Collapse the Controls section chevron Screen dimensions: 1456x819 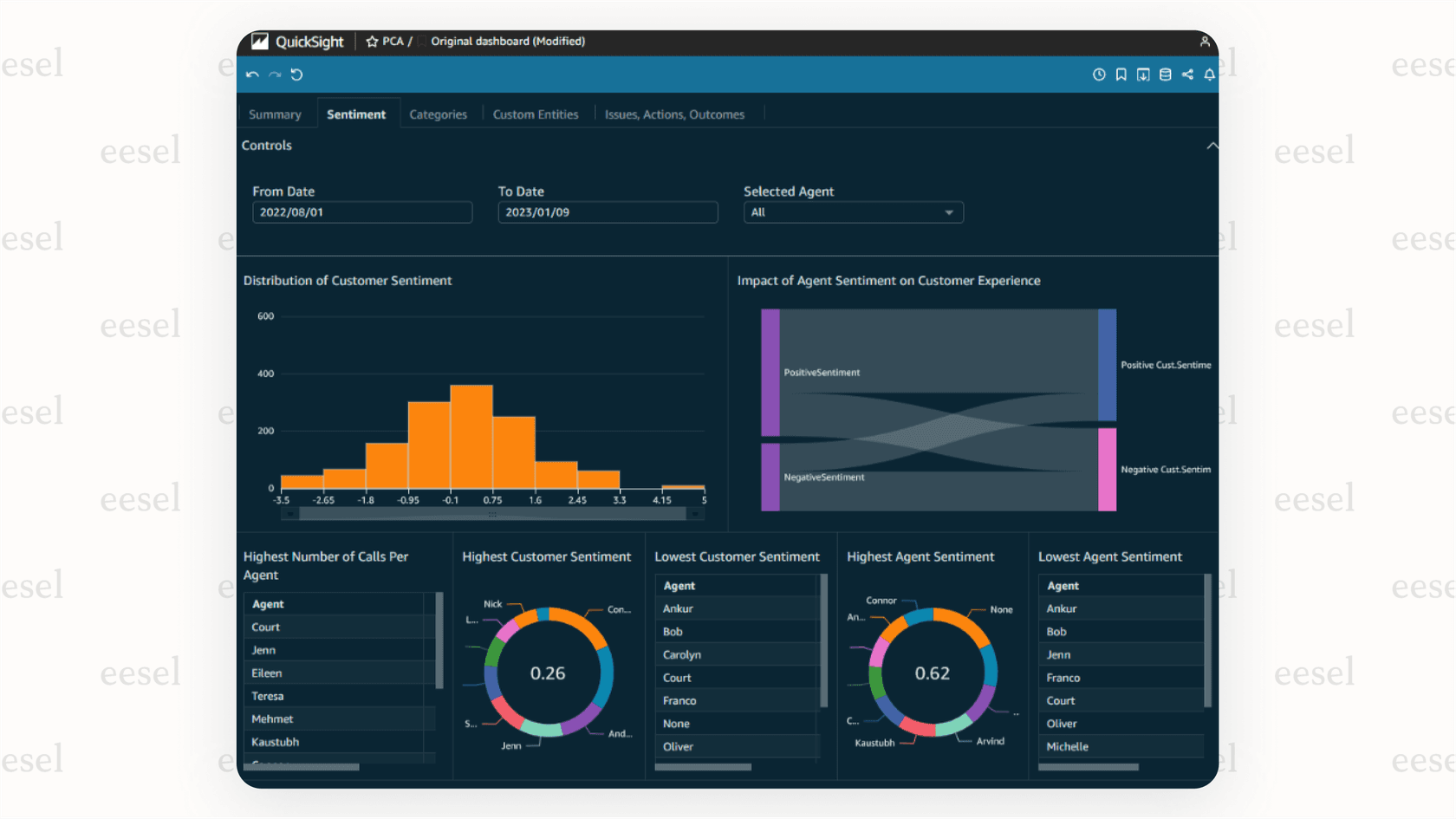point(1212,146)
